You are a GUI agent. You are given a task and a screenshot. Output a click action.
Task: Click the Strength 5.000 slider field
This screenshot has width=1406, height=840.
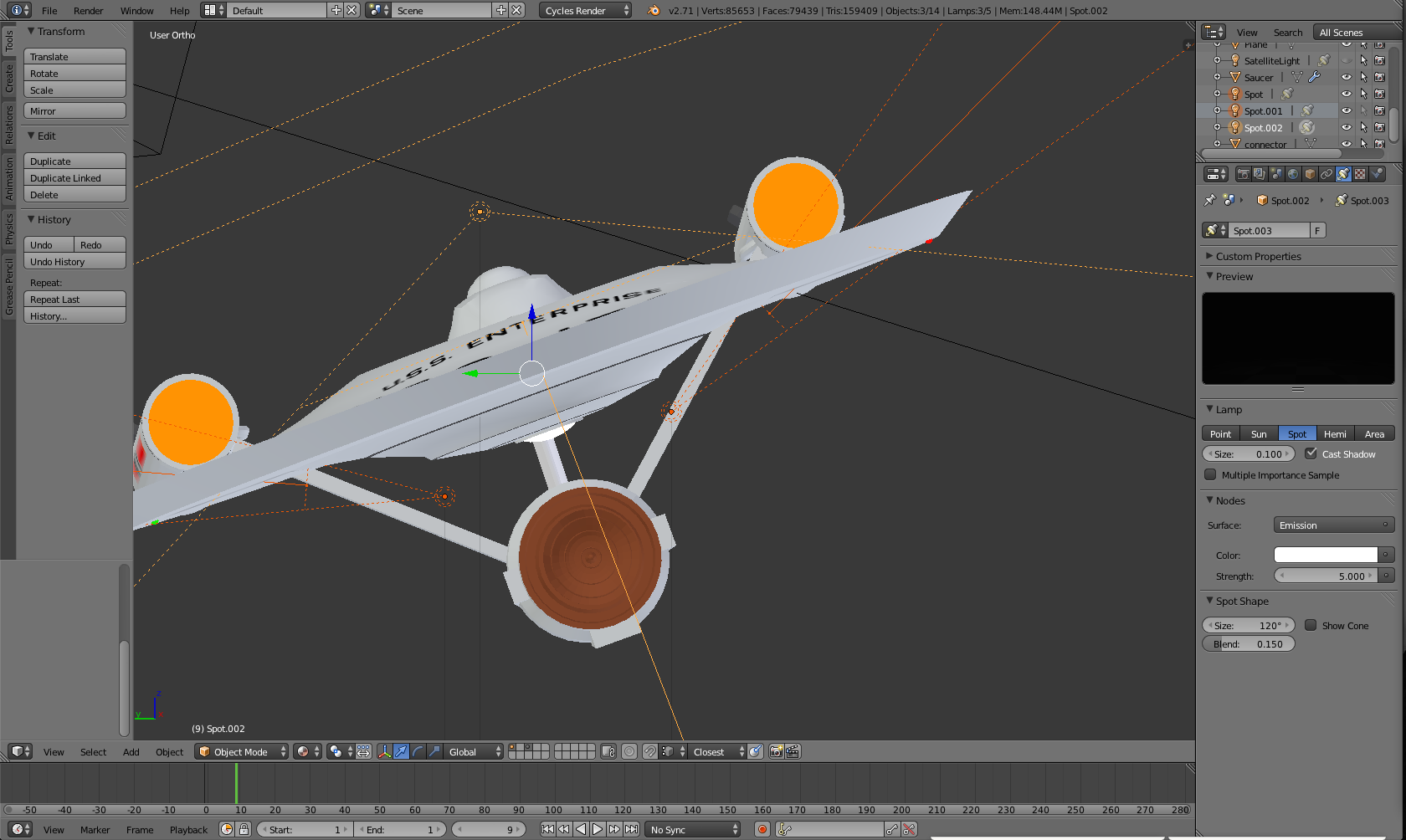tap(1326, 576)
